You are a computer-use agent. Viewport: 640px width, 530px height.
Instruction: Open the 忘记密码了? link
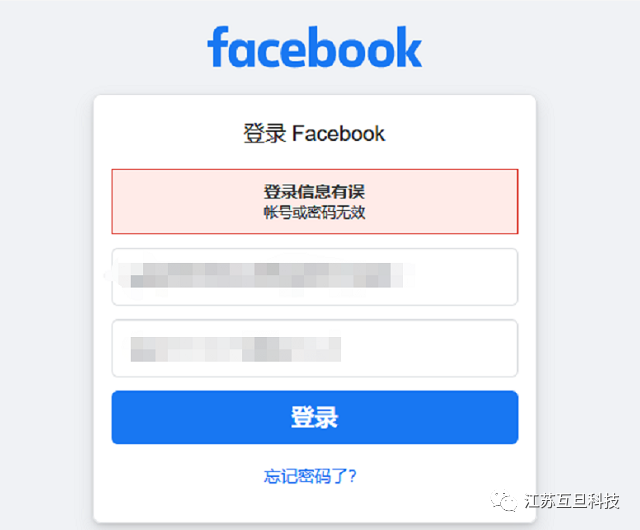[310, 476]
